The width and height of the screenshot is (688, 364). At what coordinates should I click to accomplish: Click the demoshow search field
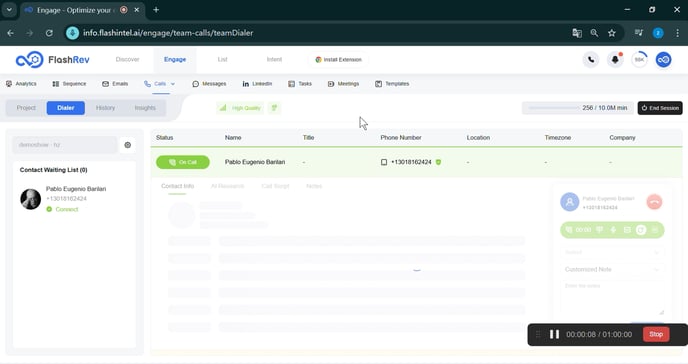64,145
